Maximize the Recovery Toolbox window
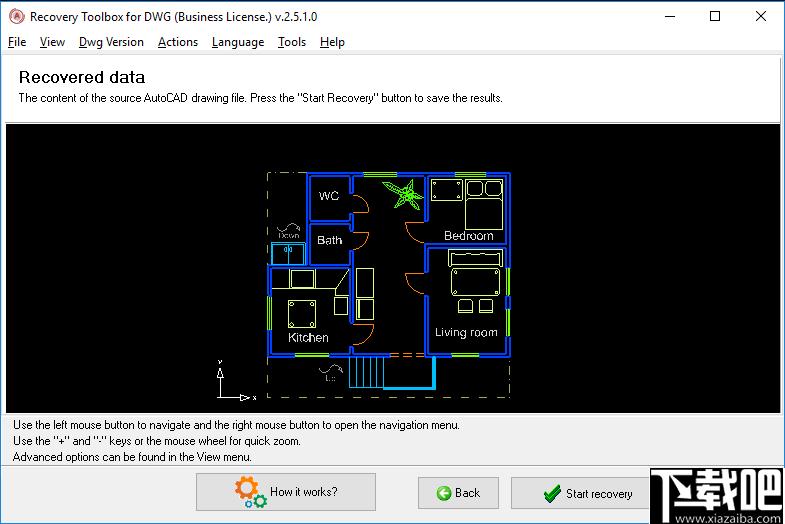 pyautogui.click(x=715, y=17)
